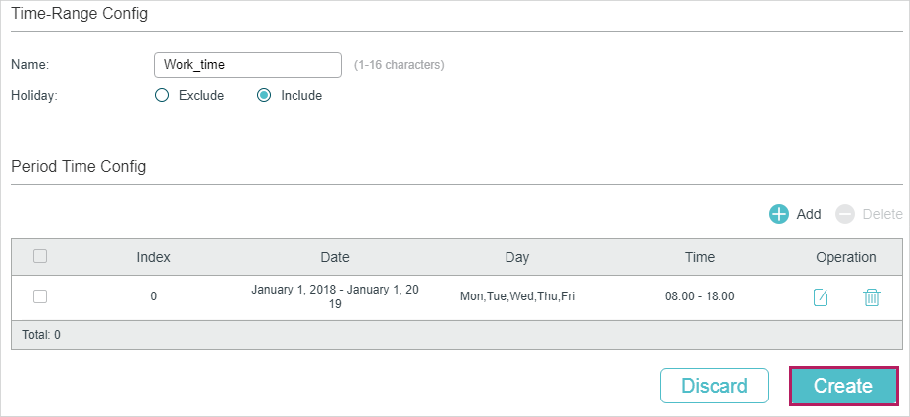Click the Index column header
Image resolution: width=910 pixels, height=417 pixels.
click(153, 257)
